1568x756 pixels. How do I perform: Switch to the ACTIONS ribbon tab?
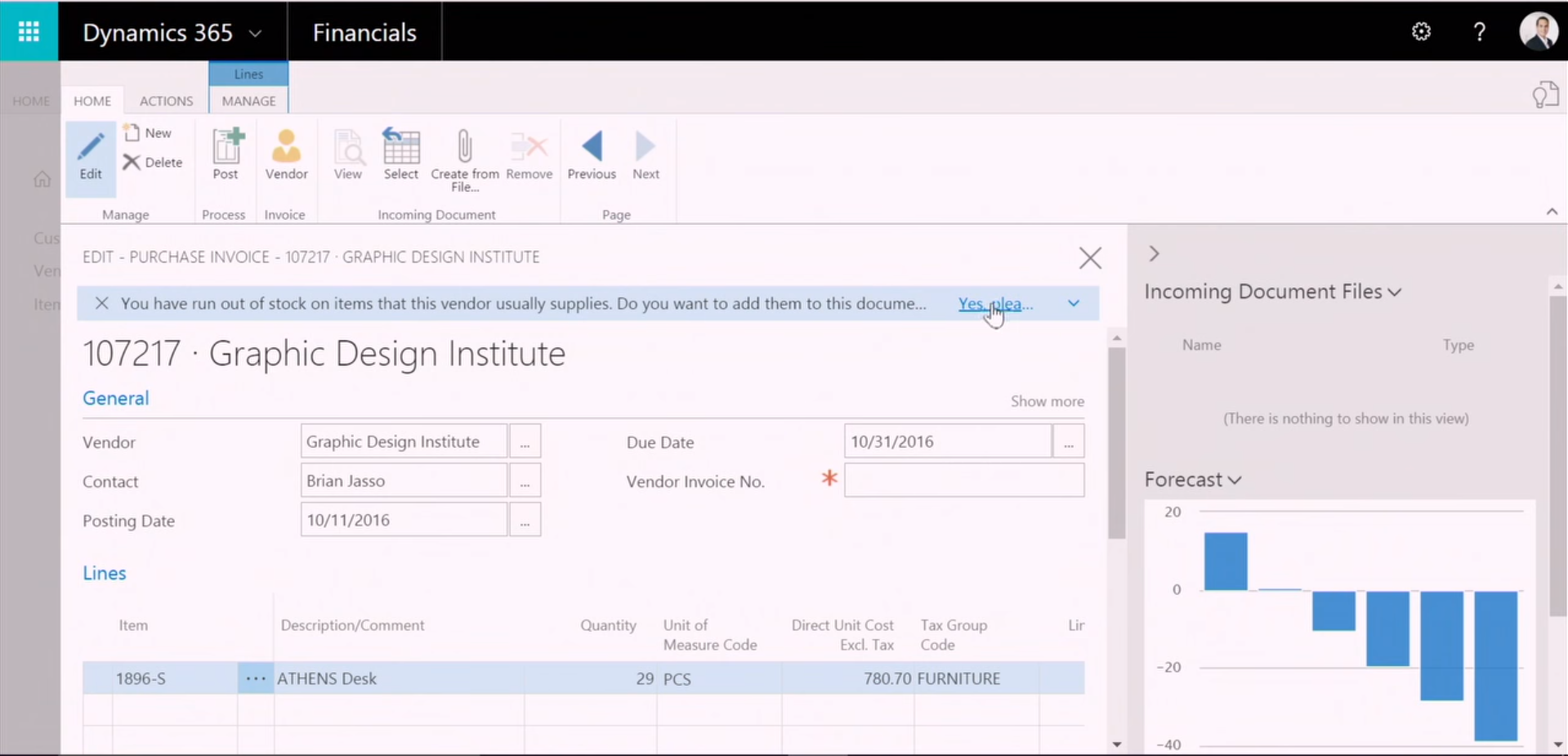(x=166, y=101)
